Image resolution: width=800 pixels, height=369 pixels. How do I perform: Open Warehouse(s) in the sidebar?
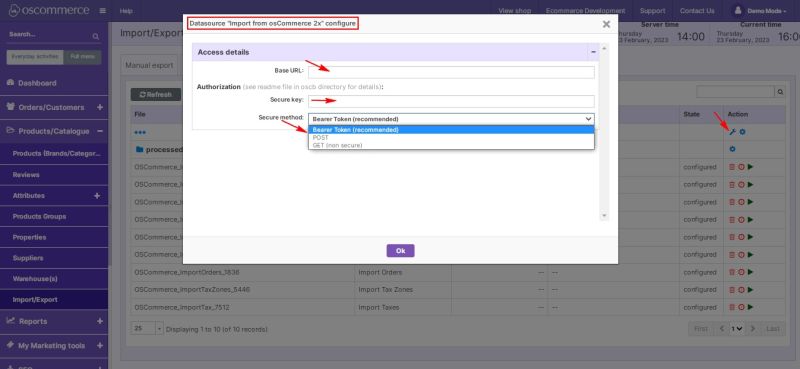(35, 279)
